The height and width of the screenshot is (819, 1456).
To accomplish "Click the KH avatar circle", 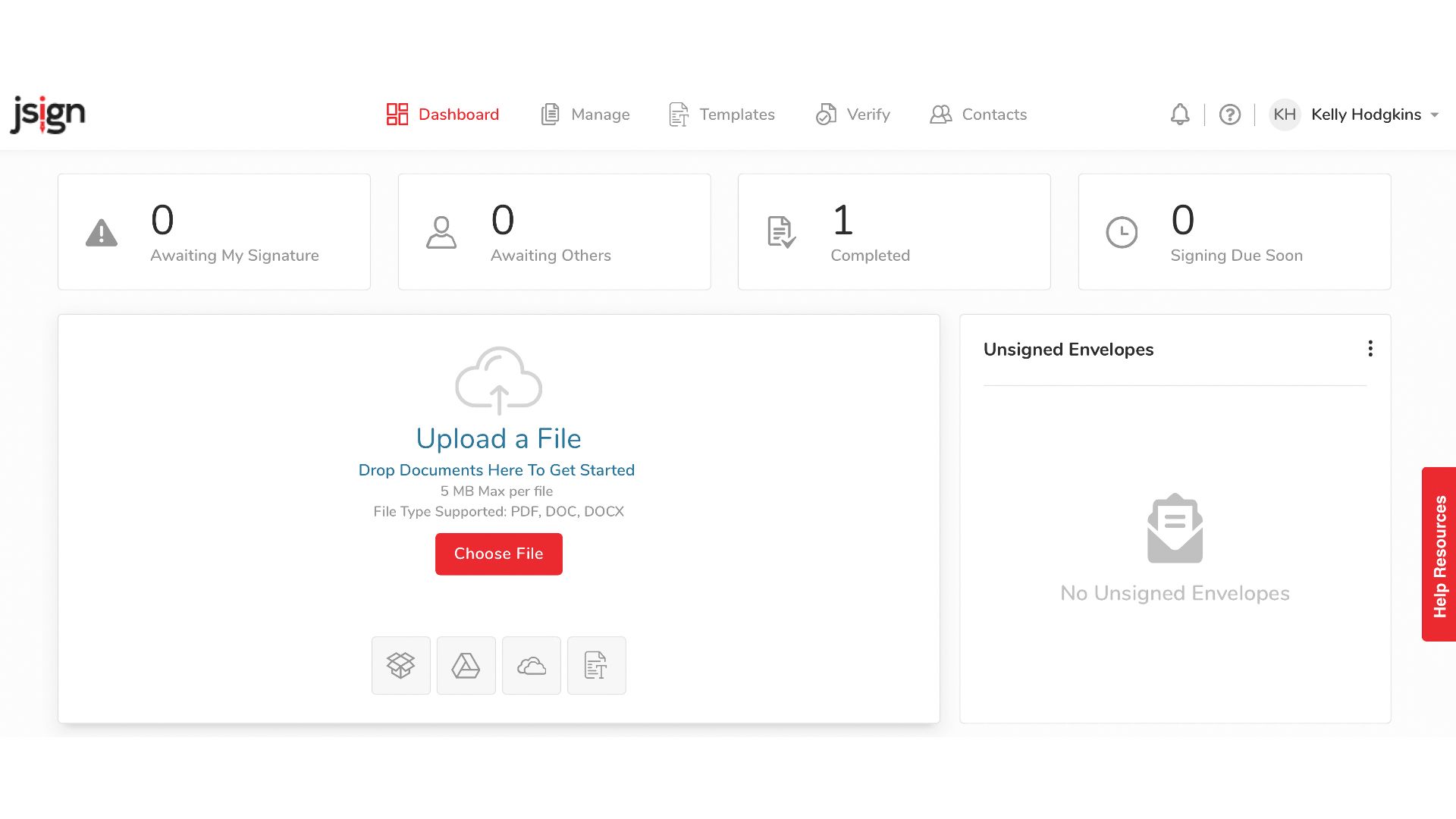I will 1284,115.
